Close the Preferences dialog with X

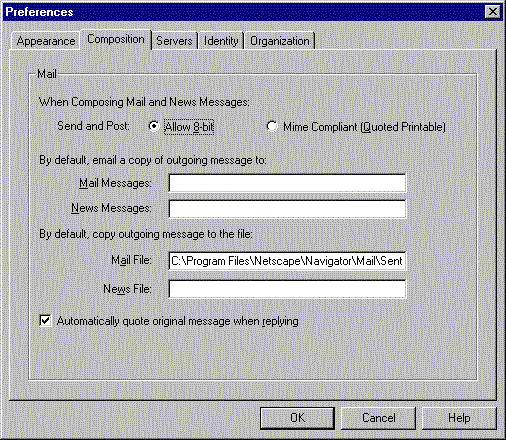(x=493, y=12)
